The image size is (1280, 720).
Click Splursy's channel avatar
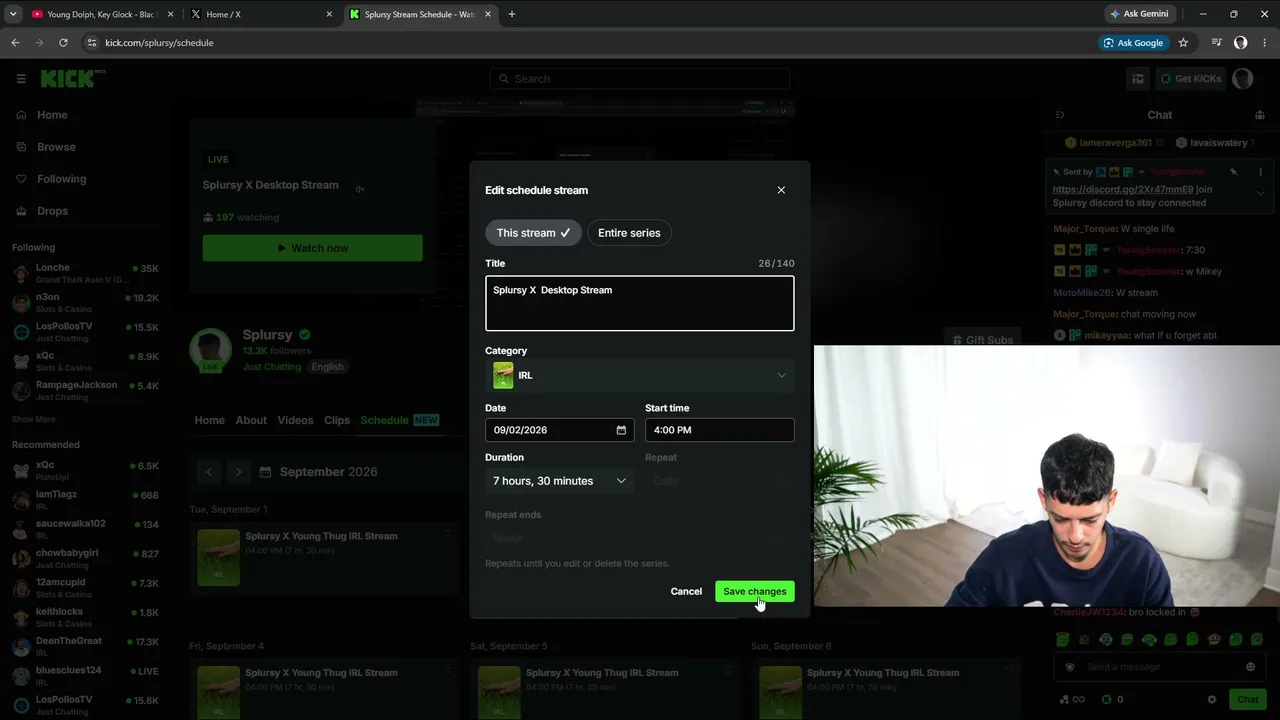tap(210, 349)
